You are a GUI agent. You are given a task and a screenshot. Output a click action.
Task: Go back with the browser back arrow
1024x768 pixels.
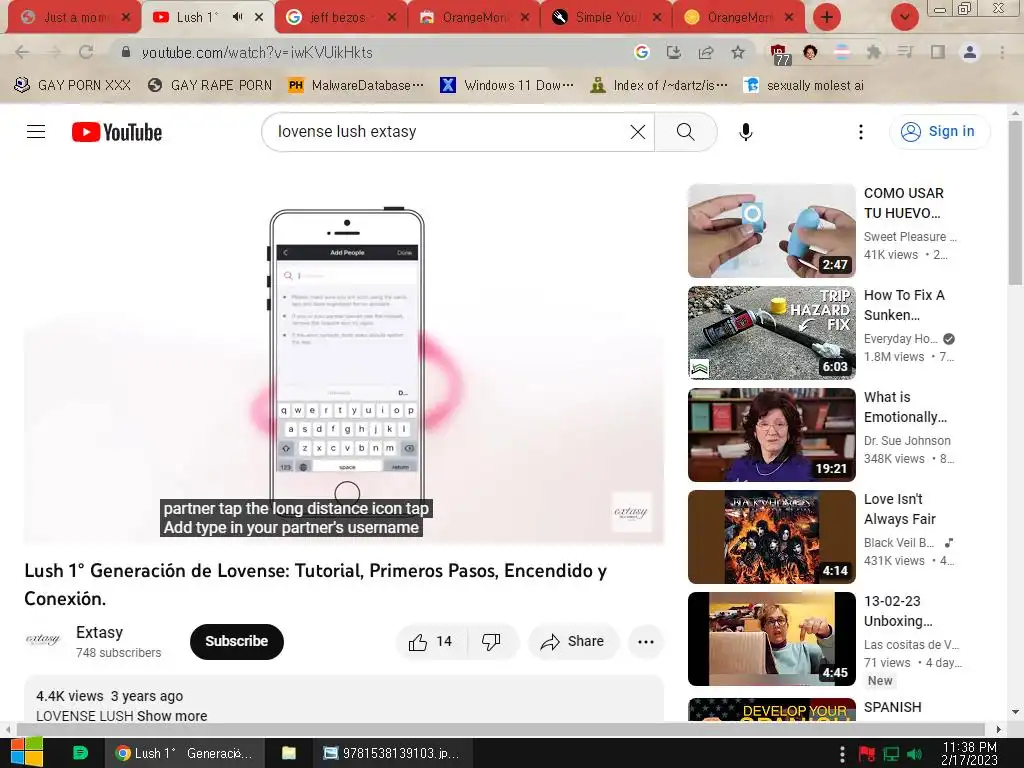click(x=22, y=52)
